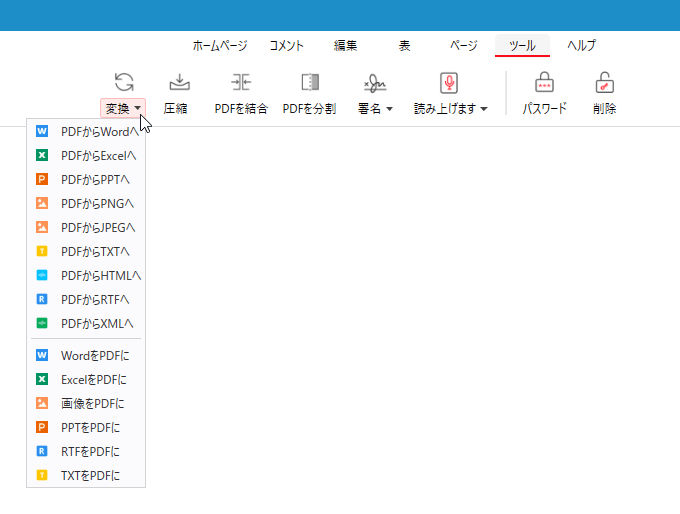This screenshot has width=680, height=514.
Task: Choose PDFからRTFへ menu entry
Action: (x=86, y=299)
